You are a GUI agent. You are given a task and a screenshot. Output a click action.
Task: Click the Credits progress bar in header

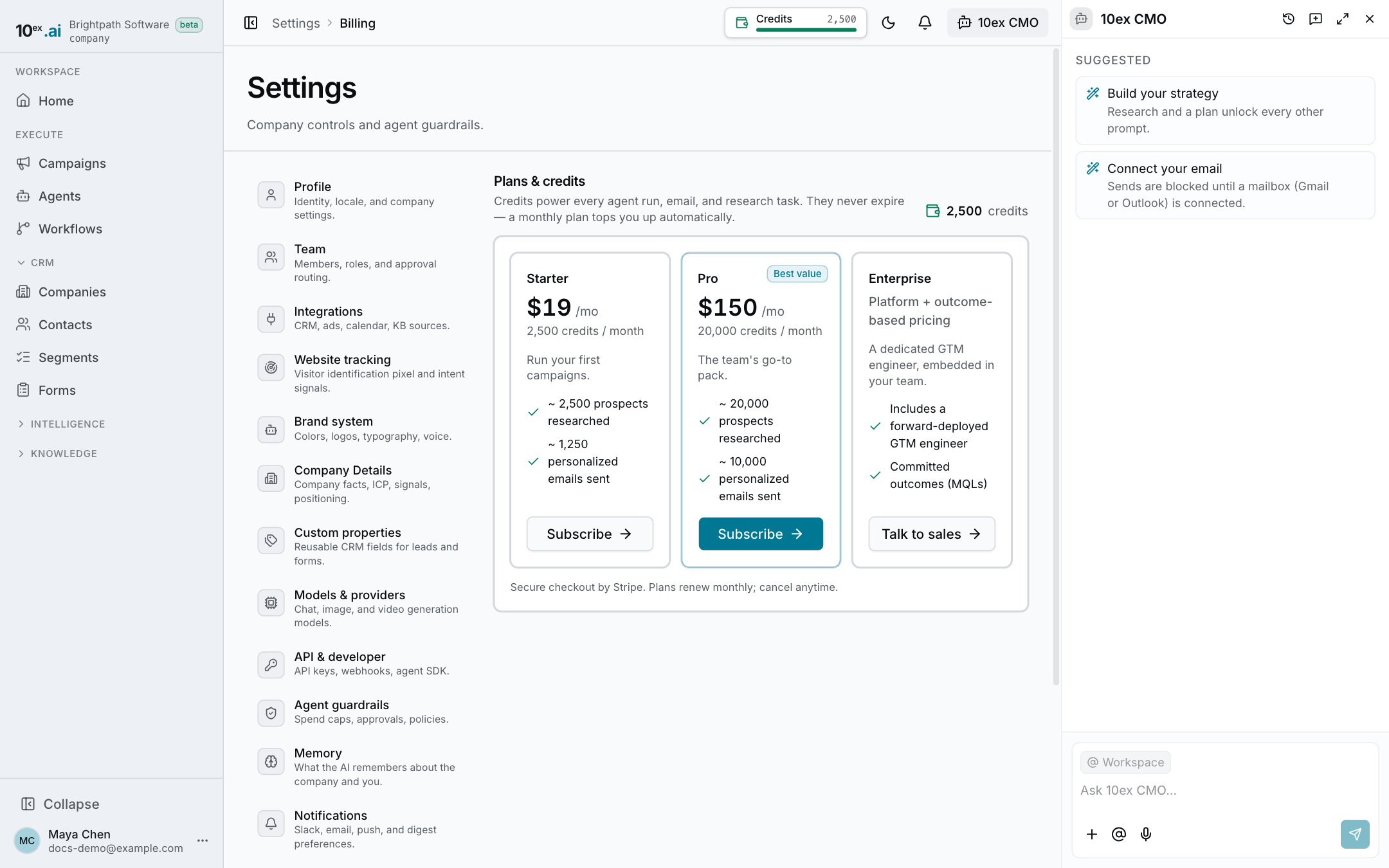(x=806, y=30)
